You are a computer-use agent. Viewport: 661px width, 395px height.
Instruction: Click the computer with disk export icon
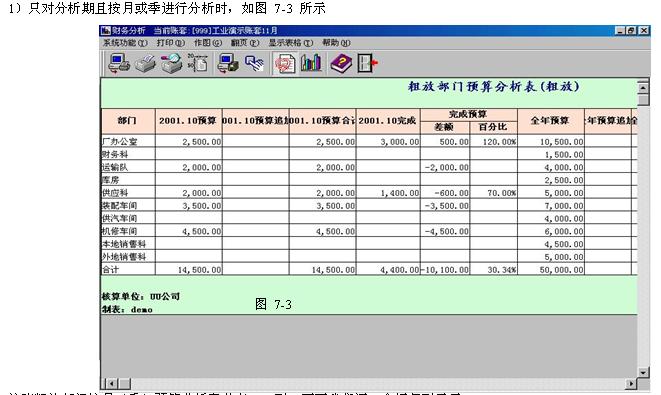[228, 64]
